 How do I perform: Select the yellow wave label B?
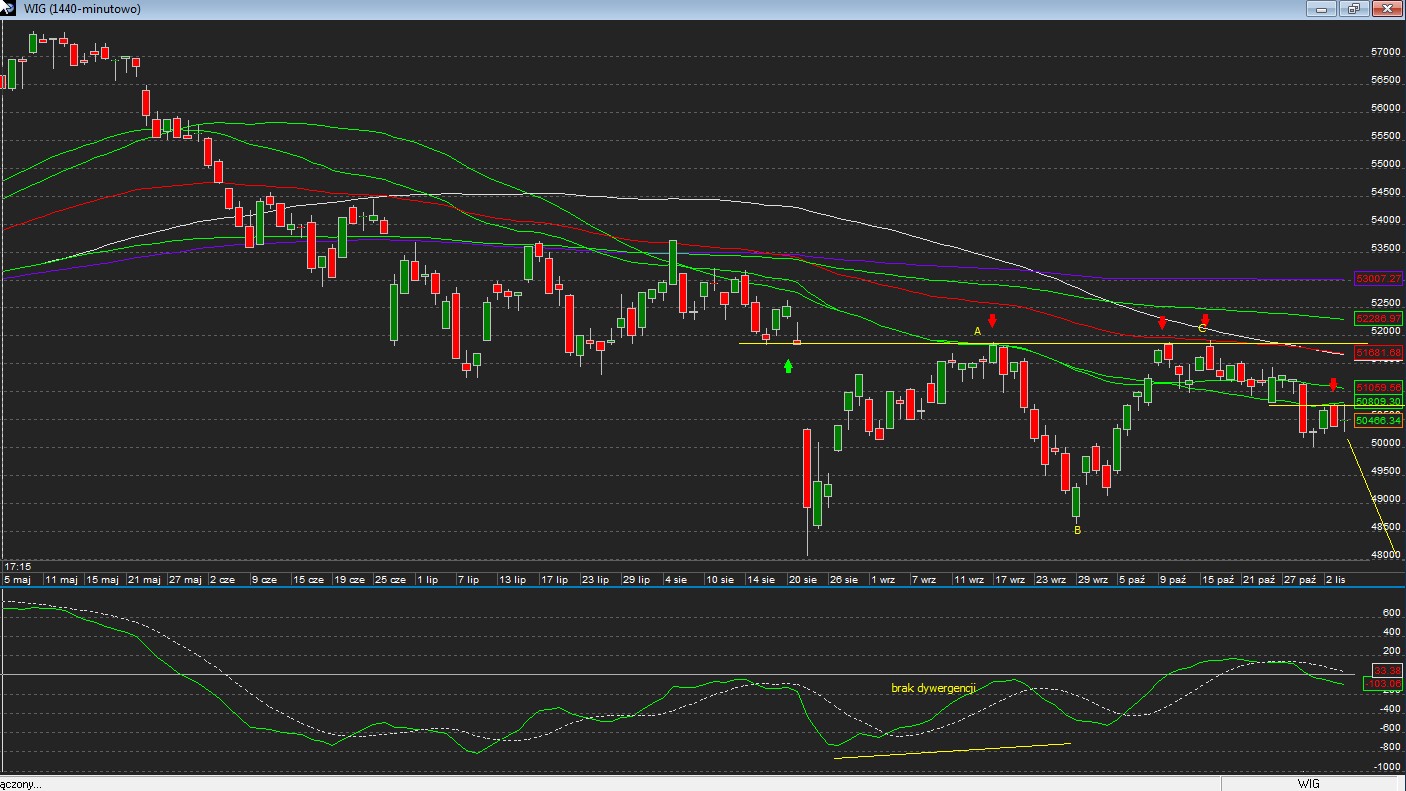1077,531
